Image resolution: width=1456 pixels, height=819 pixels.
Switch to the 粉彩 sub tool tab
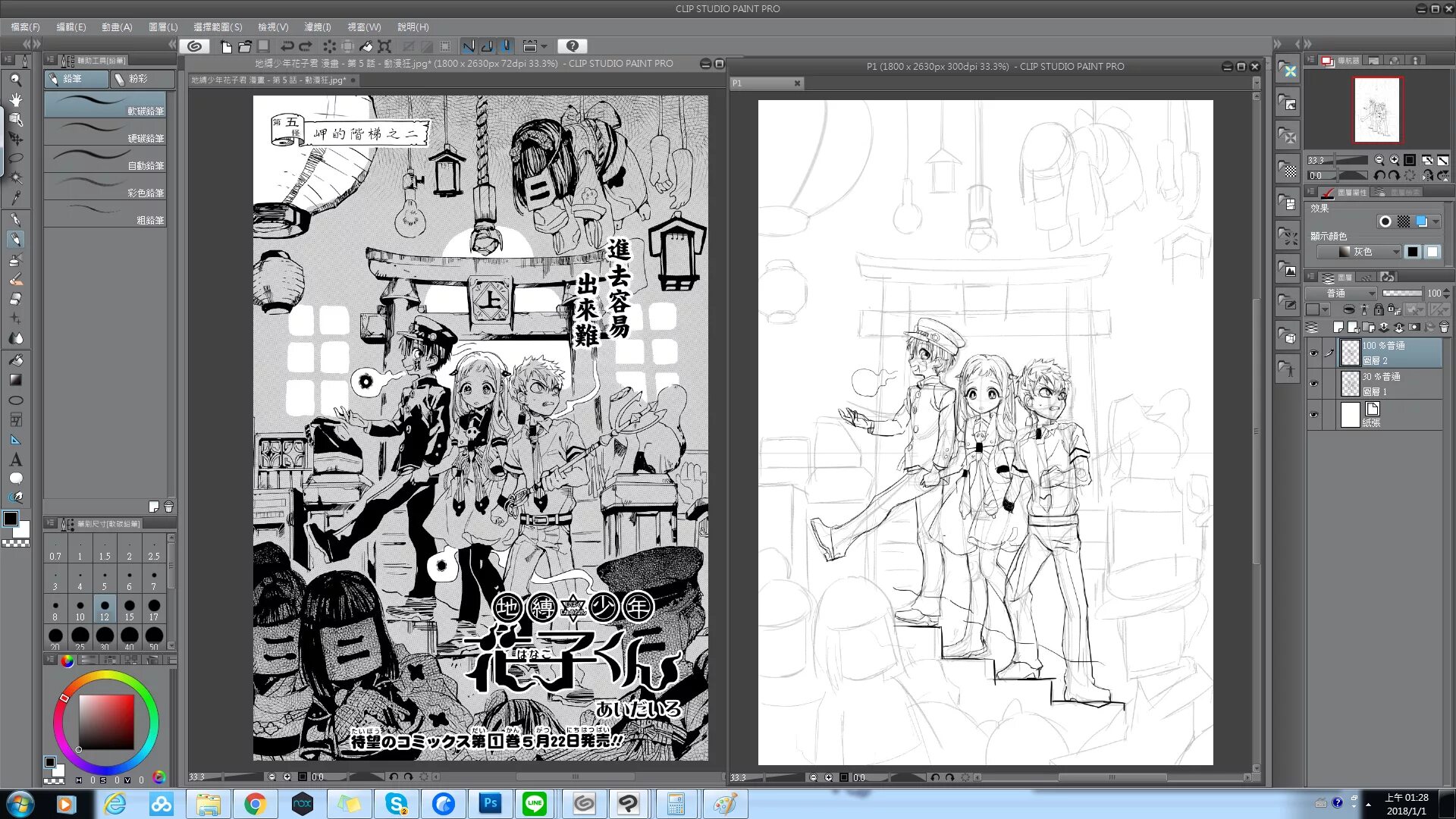point(142,79)
